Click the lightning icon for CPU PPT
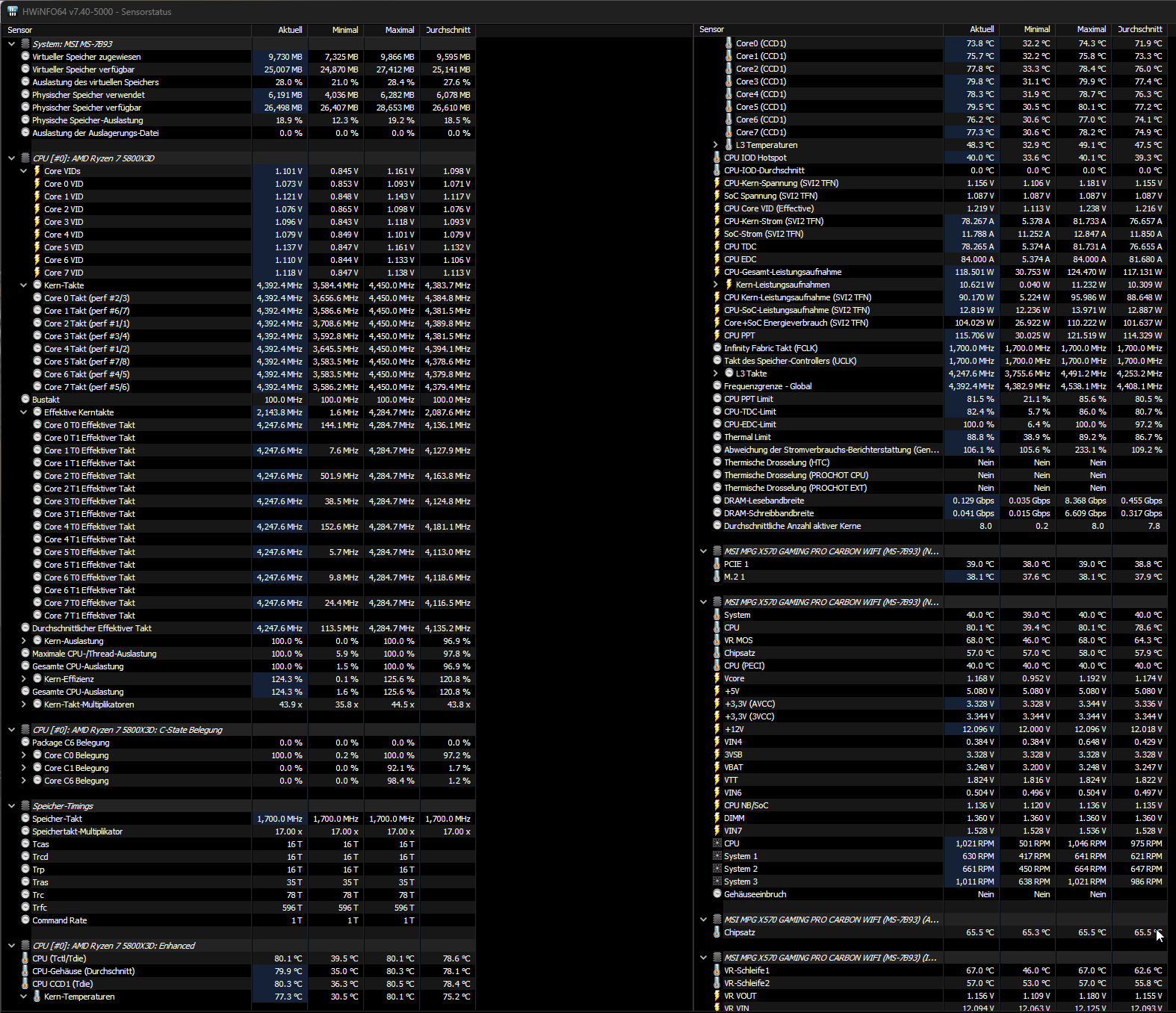 coord(717,335)
